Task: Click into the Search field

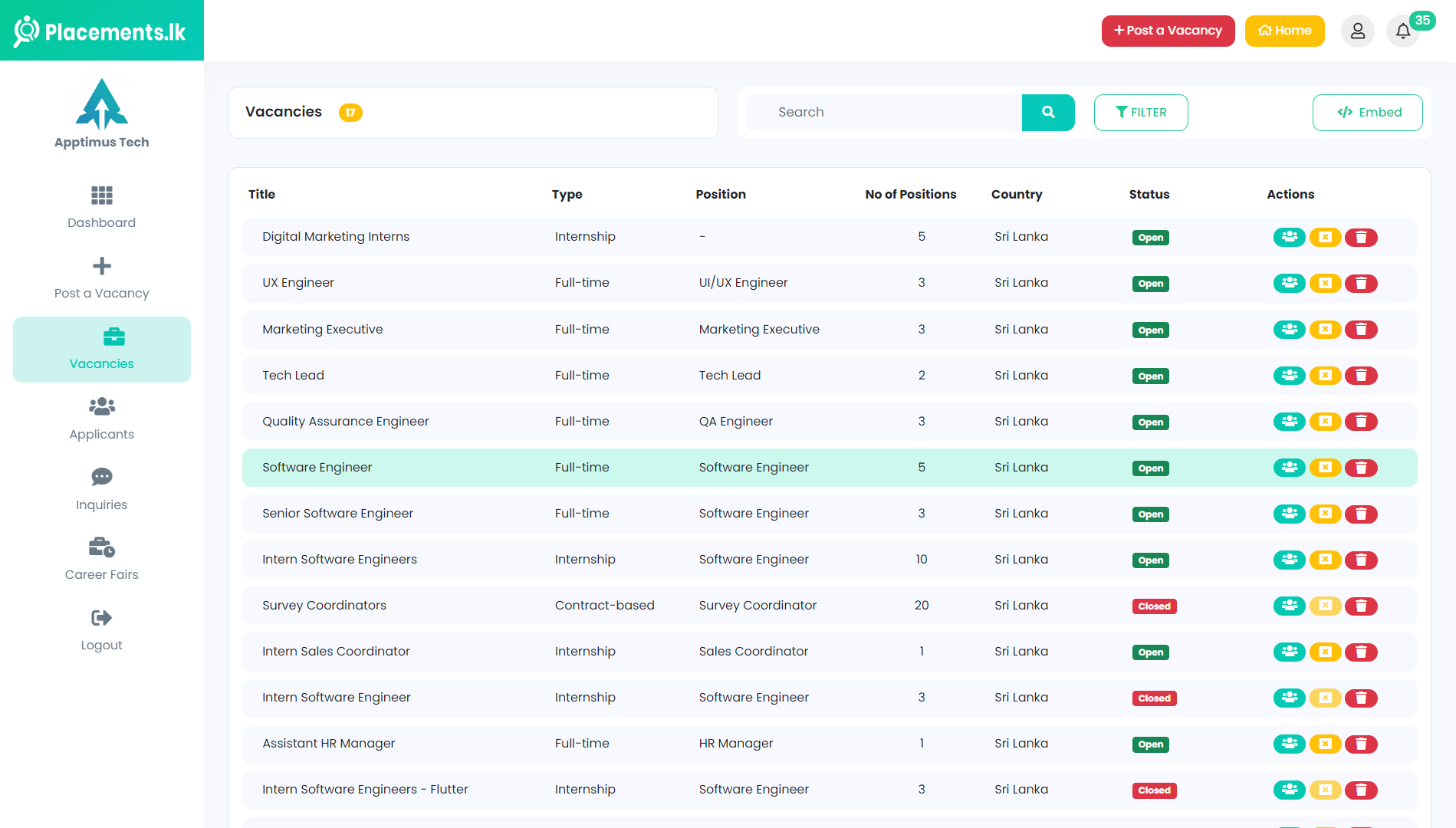Action: tap(883, 113)
